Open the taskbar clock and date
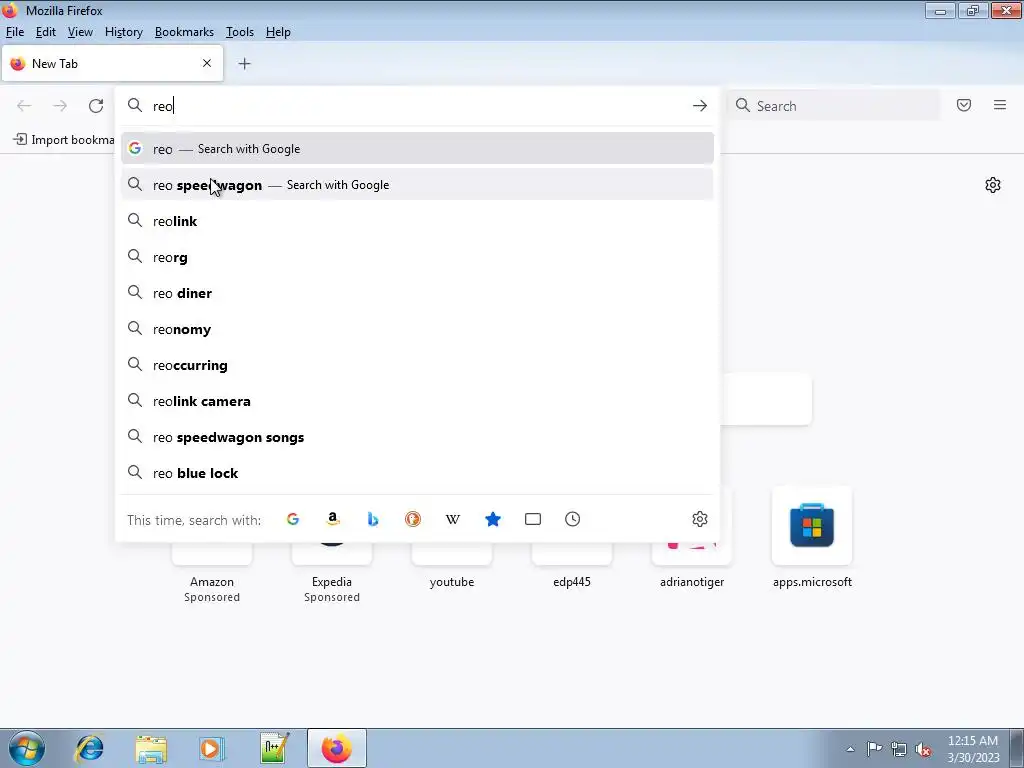The image size is (1024, 768). point(973,749)
